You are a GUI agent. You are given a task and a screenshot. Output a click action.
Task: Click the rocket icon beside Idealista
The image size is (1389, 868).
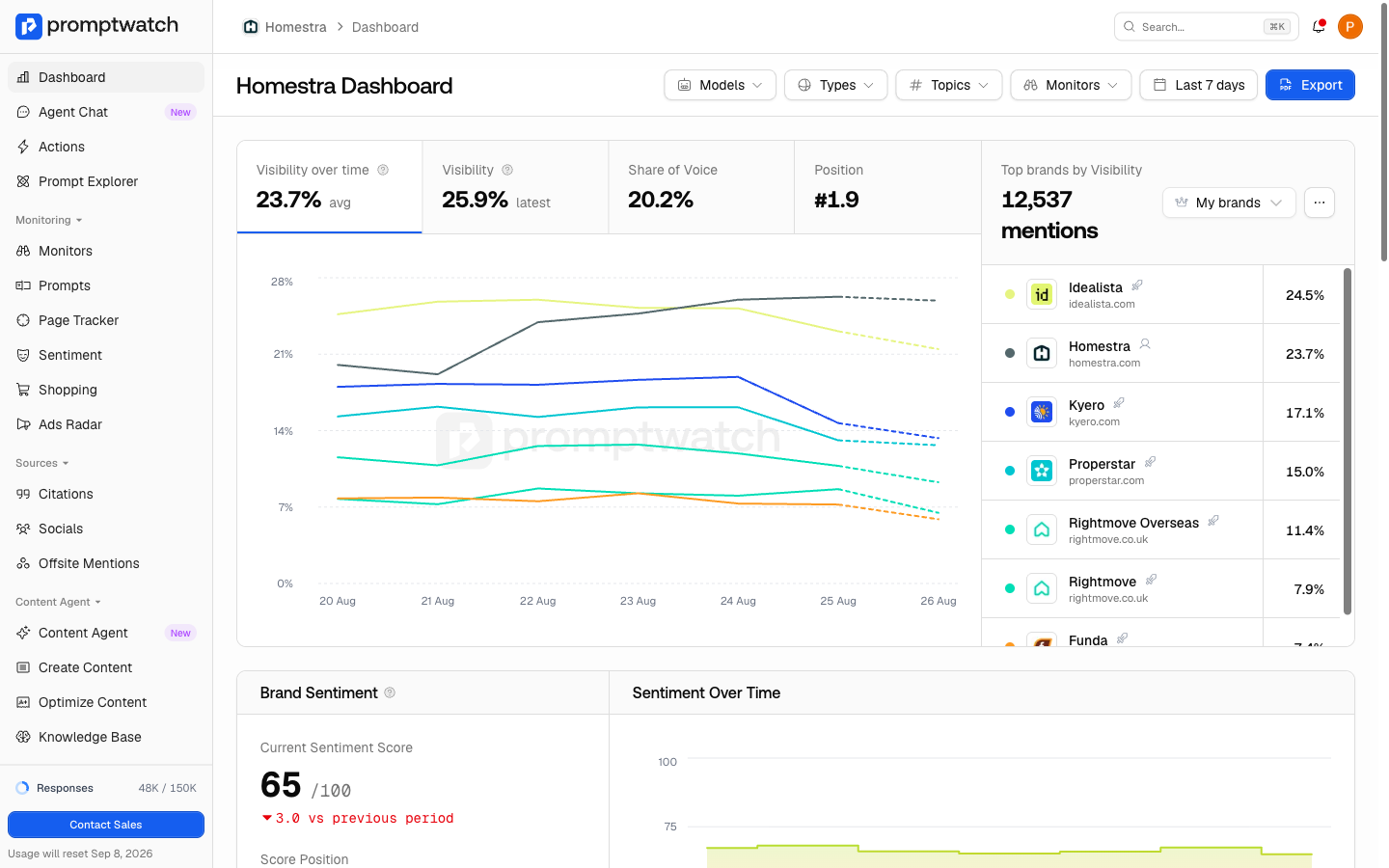click(1137, 285)
